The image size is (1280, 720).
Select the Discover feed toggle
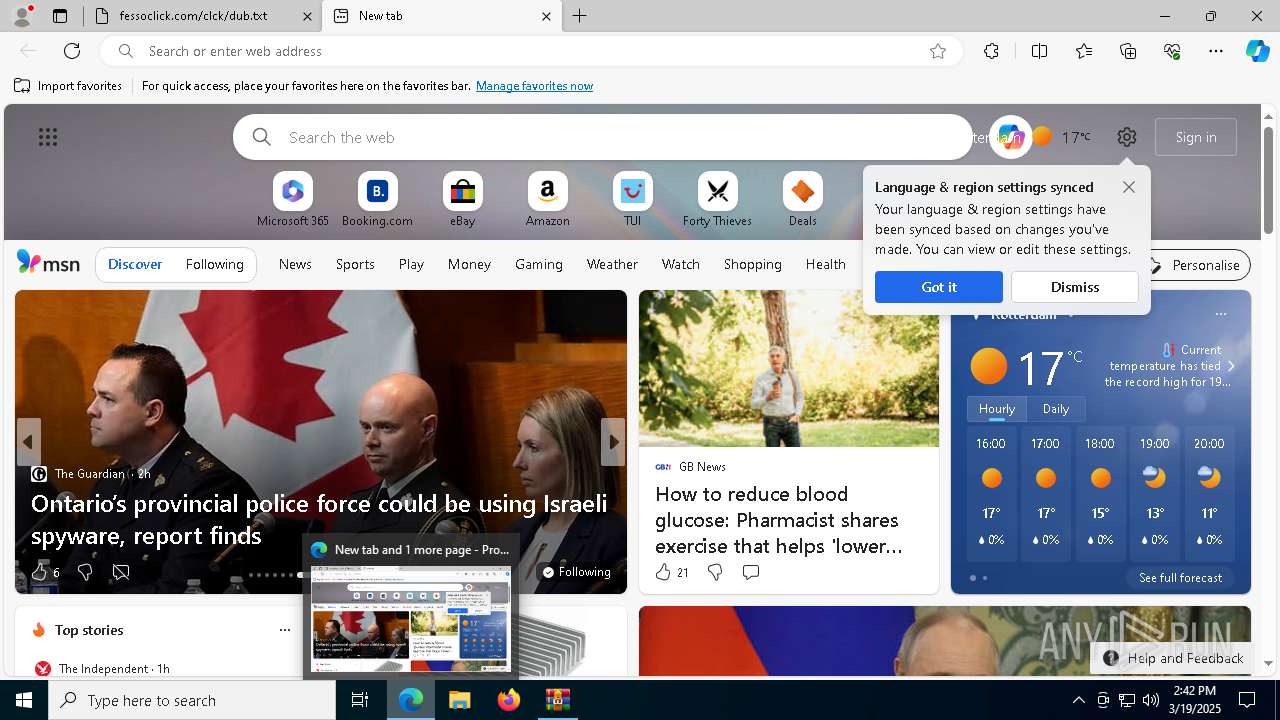pyautogui.click(x=135, y=264)
